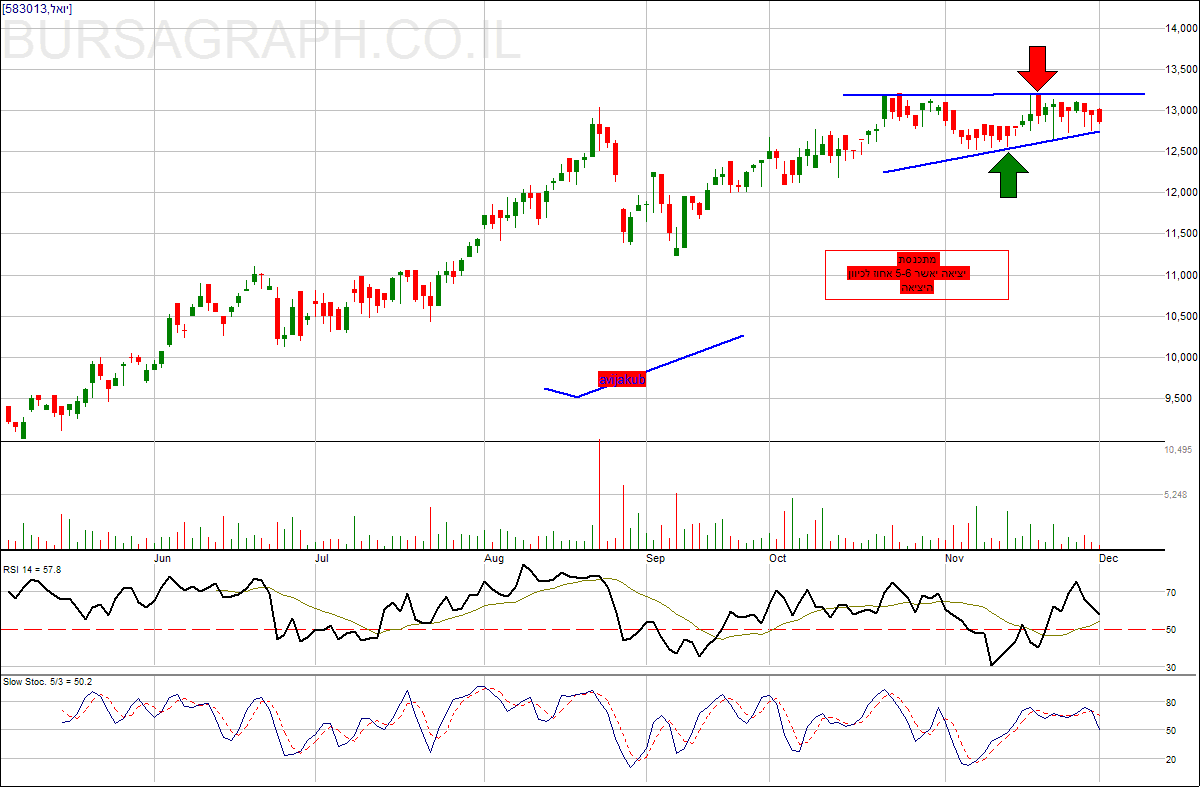This screenshot has height=787, width=1200.
Task: Select the 'Oct' month label
Action: click(x=779, y=557)
